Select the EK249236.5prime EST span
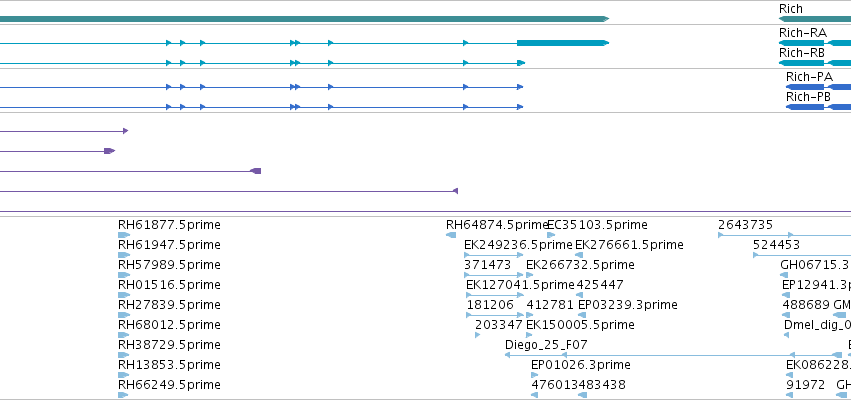Viewport: 851px width, 400px height. pos(494,255)
